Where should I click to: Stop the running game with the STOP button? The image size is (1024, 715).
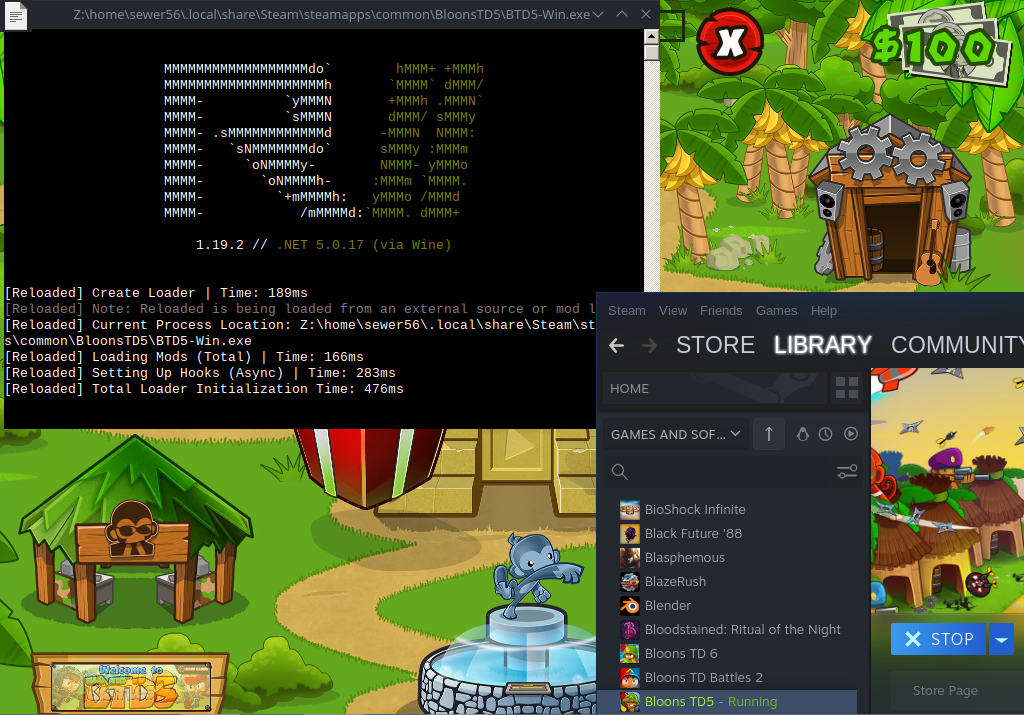(x=938, y=639)
